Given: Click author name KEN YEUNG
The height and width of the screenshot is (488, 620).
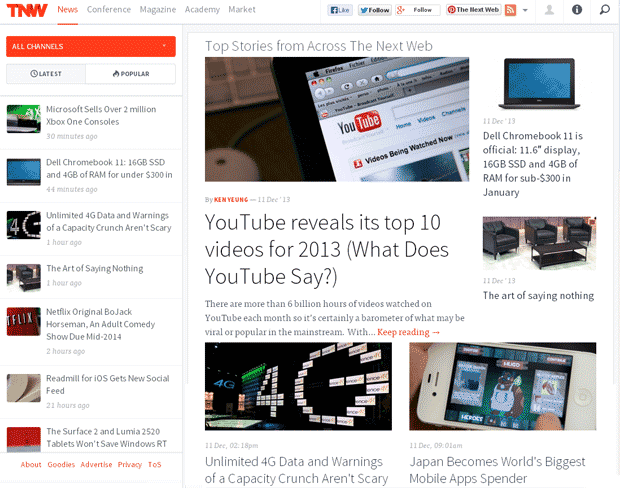Looking at the screenshot, I should coord(231,200).
